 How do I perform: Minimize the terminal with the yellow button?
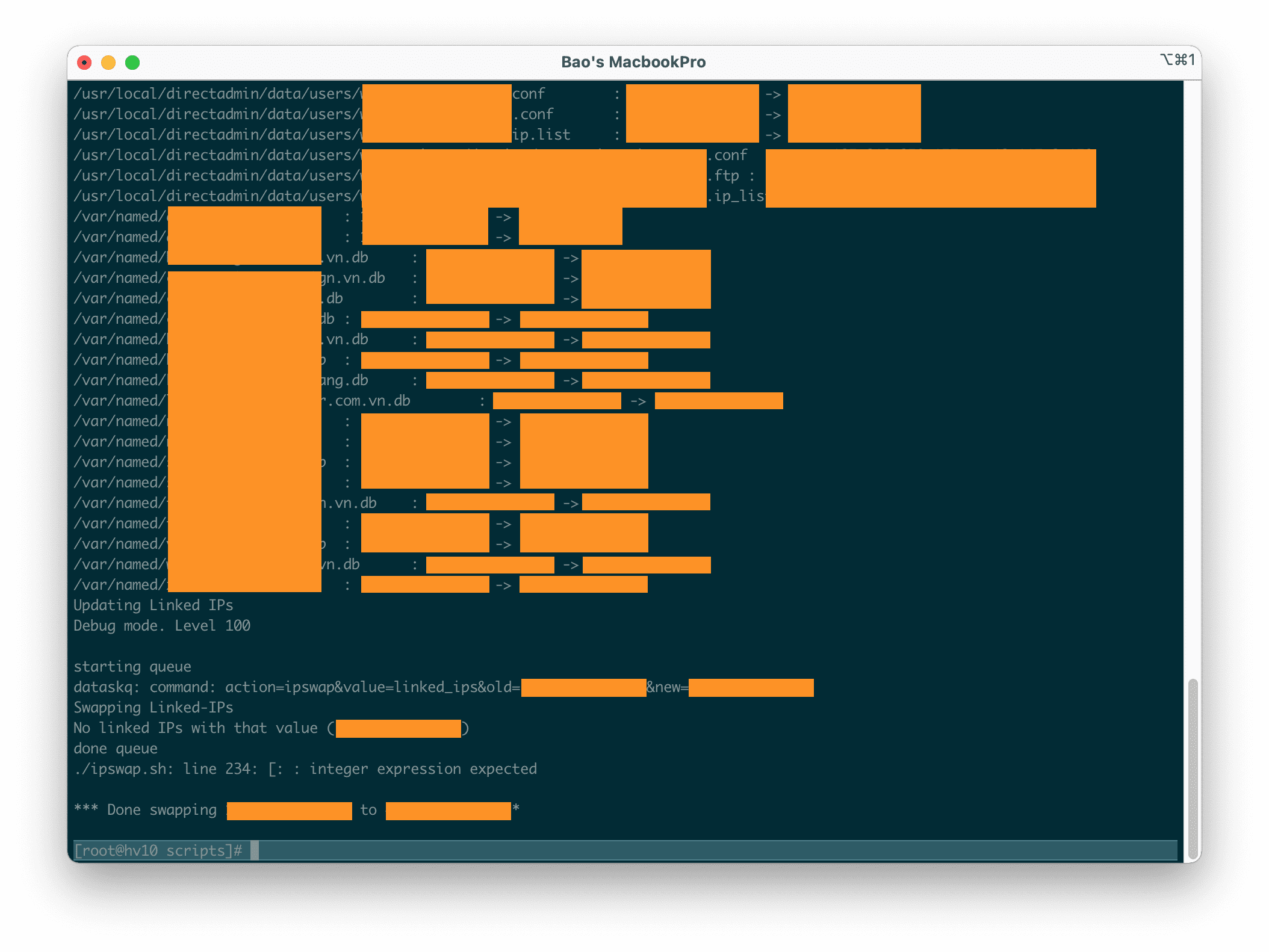[x=108, y=63]
